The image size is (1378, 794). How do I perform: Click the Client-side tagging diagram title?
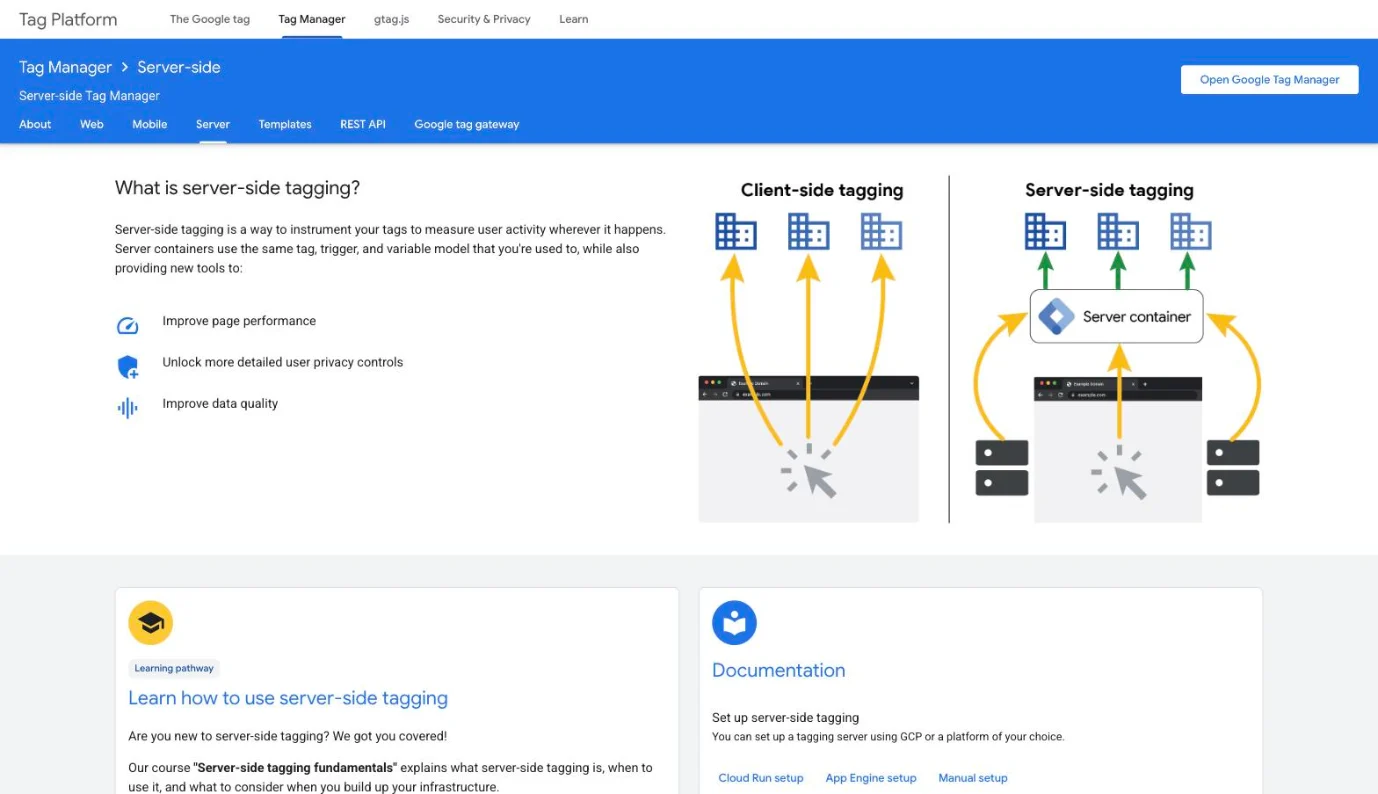click(822, 190)
